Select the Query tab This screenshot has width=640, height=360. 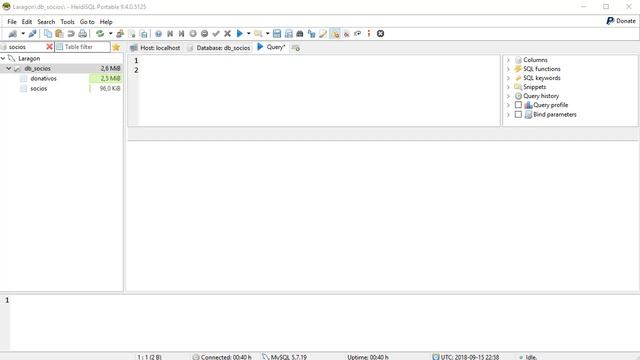click(x=271, y=47)
